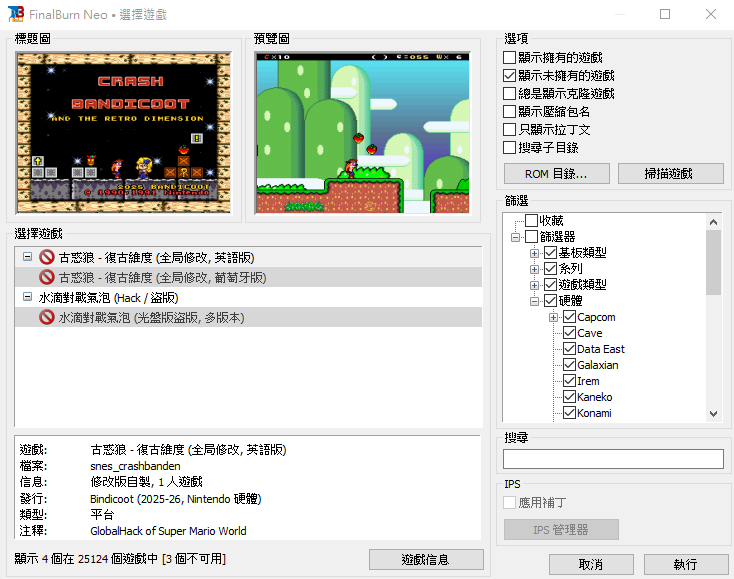
Task: Focus the 搜尋 search field
Action: click(613, 459)
